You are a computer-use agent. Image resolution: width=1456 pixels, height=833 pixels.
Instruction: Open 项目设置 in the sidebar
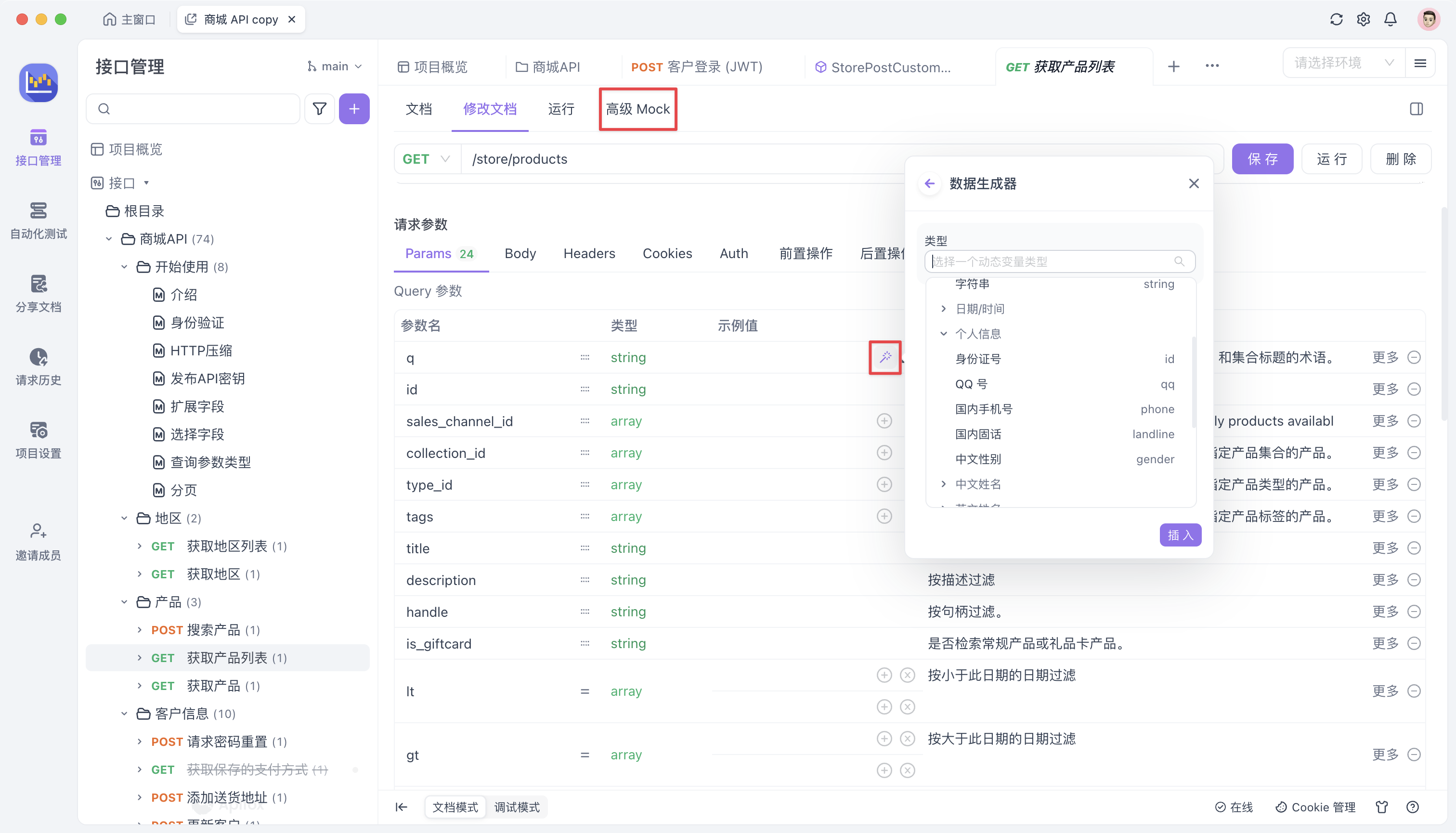tap(39, 441)
